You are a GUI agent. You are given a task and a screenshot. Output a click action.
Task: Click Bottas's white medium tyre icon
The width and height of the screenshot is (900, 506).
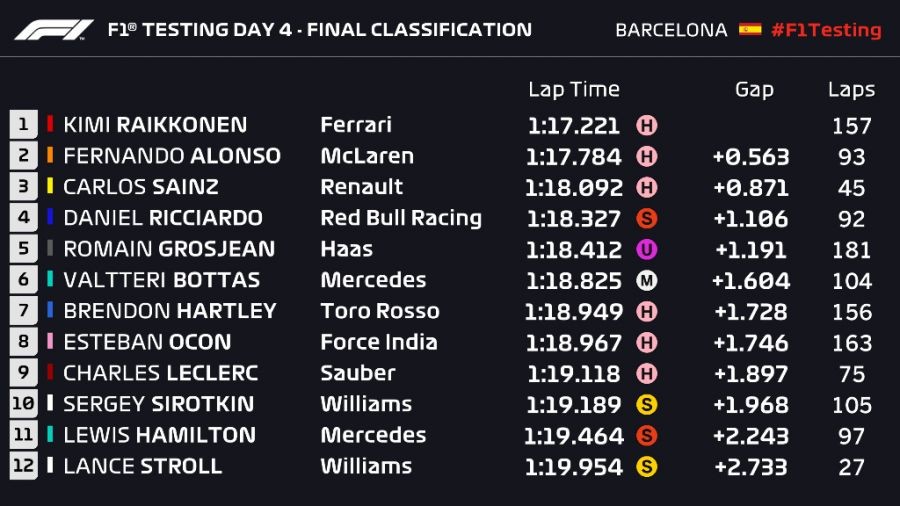tap(647, 281)
